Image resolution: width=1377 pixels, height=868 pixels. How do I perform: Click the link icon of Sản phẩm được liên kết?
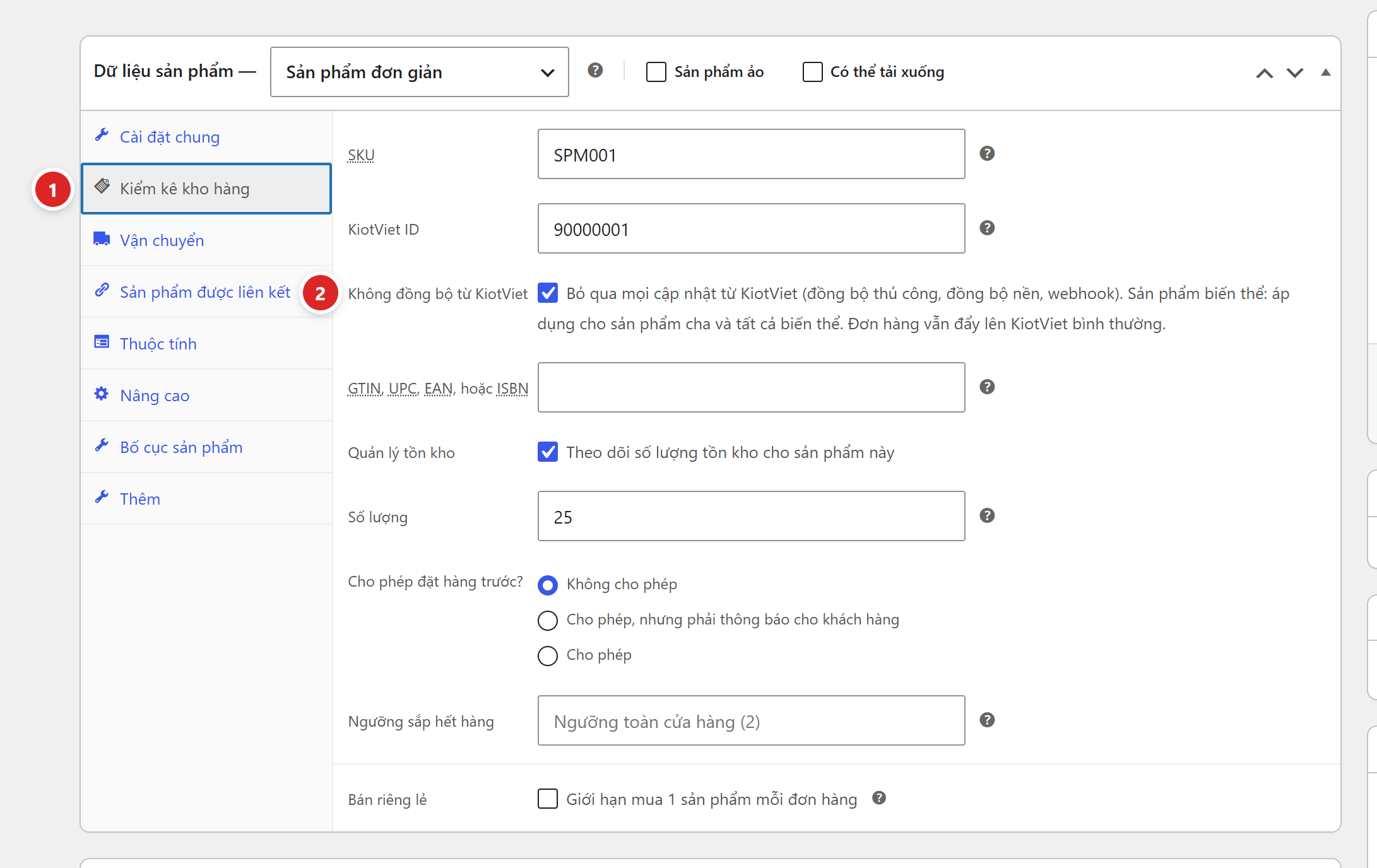tap(102, 290)
